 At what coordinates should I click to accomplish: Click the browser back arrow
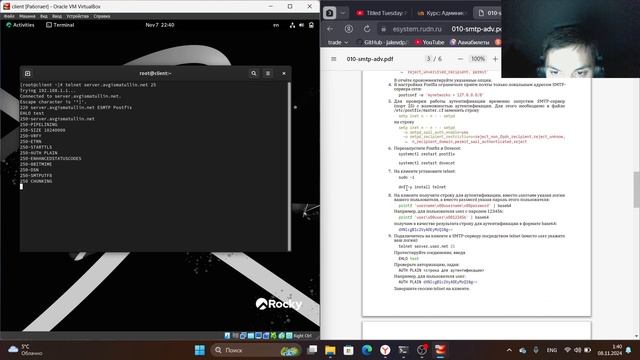[x=330, y=29]
